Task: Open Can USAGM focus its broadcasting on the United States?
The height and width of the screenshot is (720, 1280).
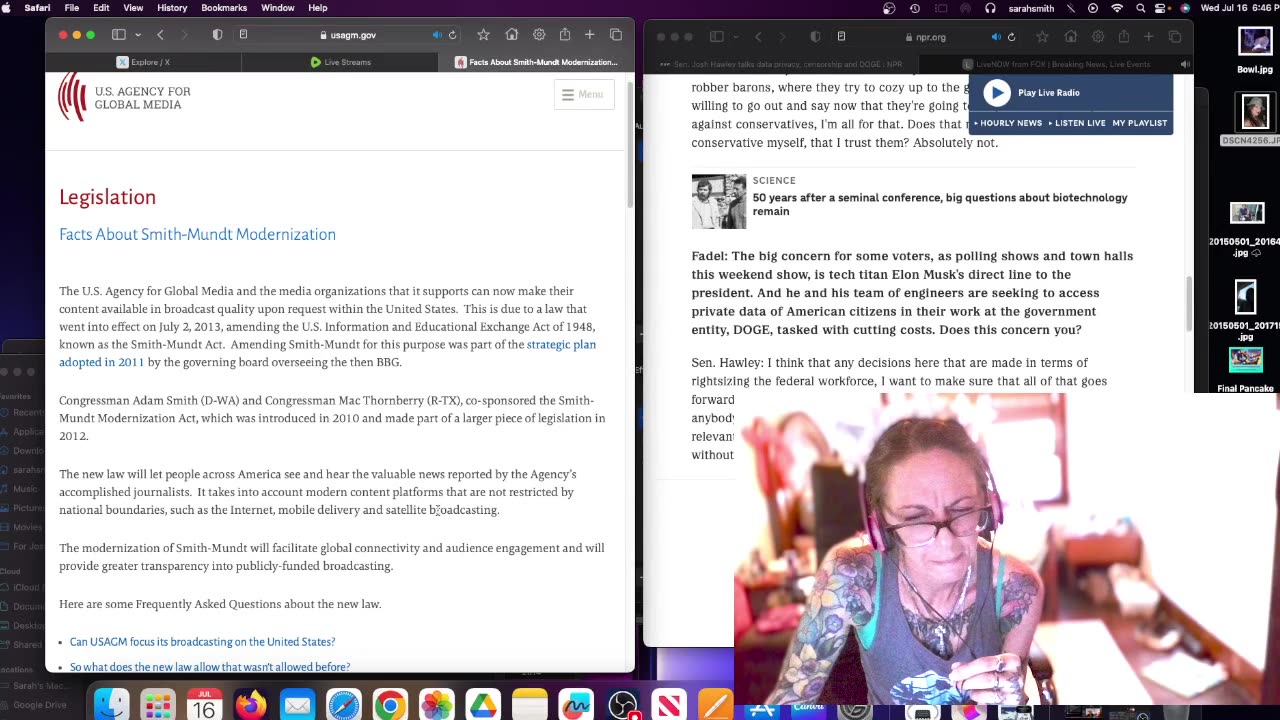Action: tap(202, 642)
